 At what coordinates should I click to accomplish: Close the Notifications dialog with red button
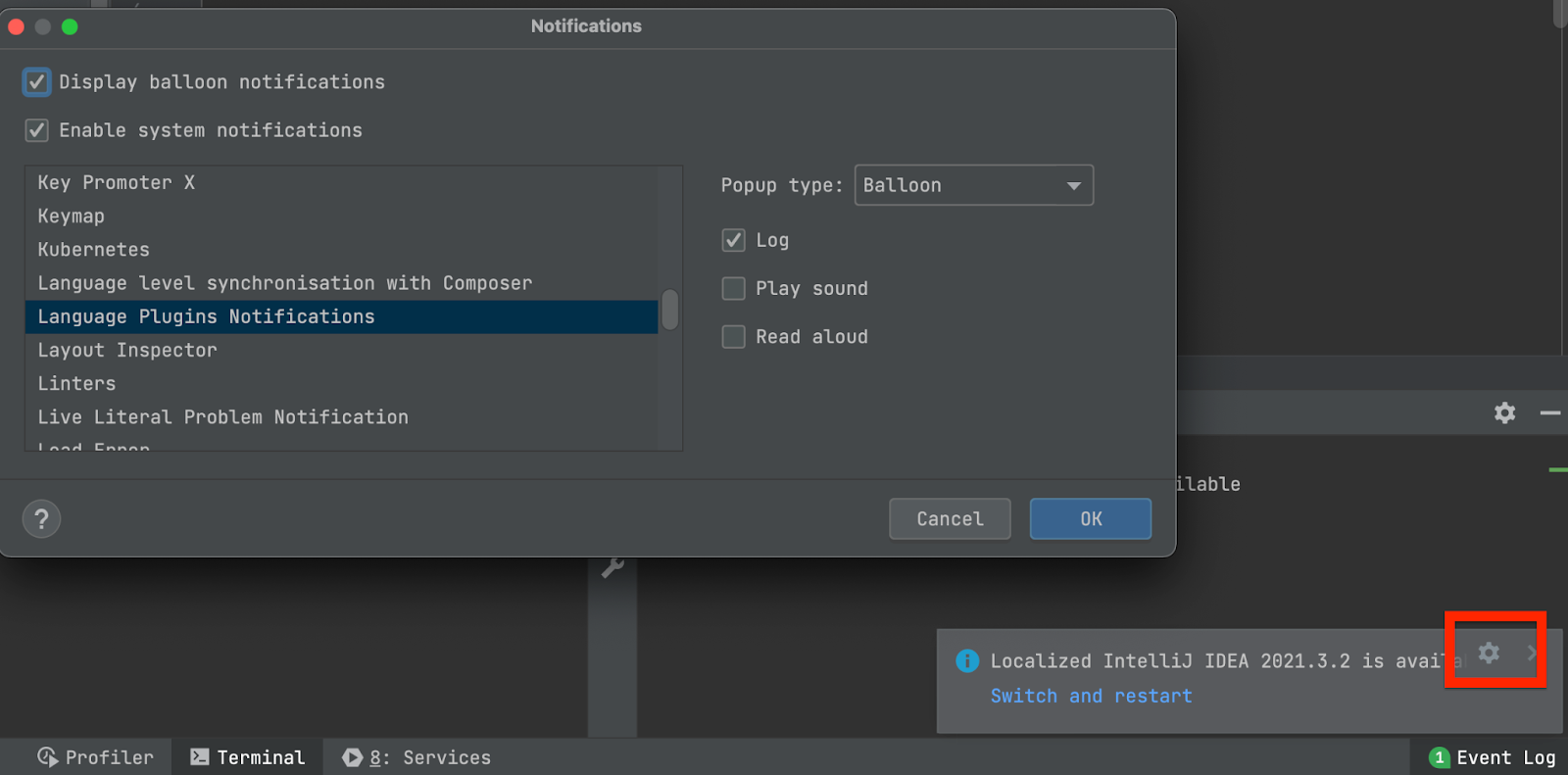pos(16,26)
